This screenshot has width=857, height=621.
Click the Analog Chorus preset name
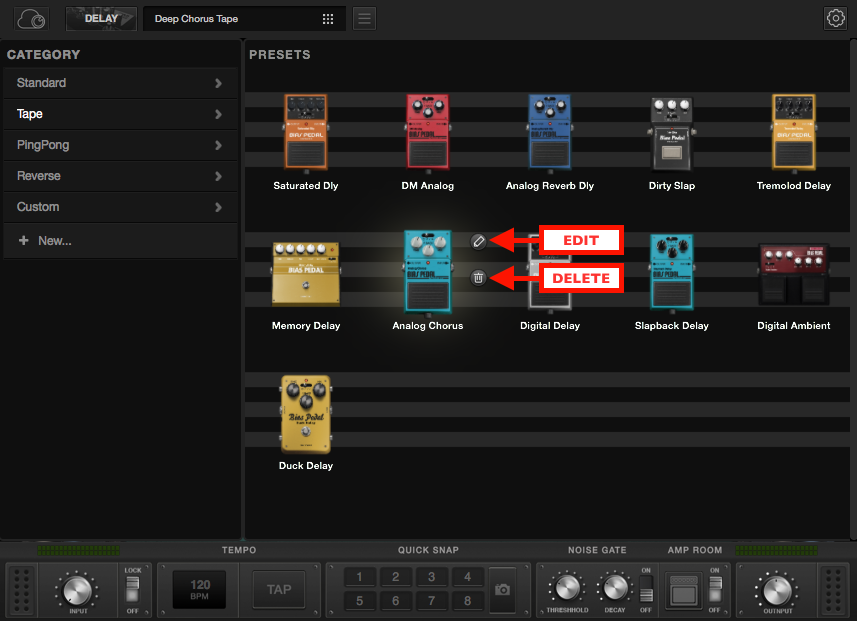click(428, 326)
